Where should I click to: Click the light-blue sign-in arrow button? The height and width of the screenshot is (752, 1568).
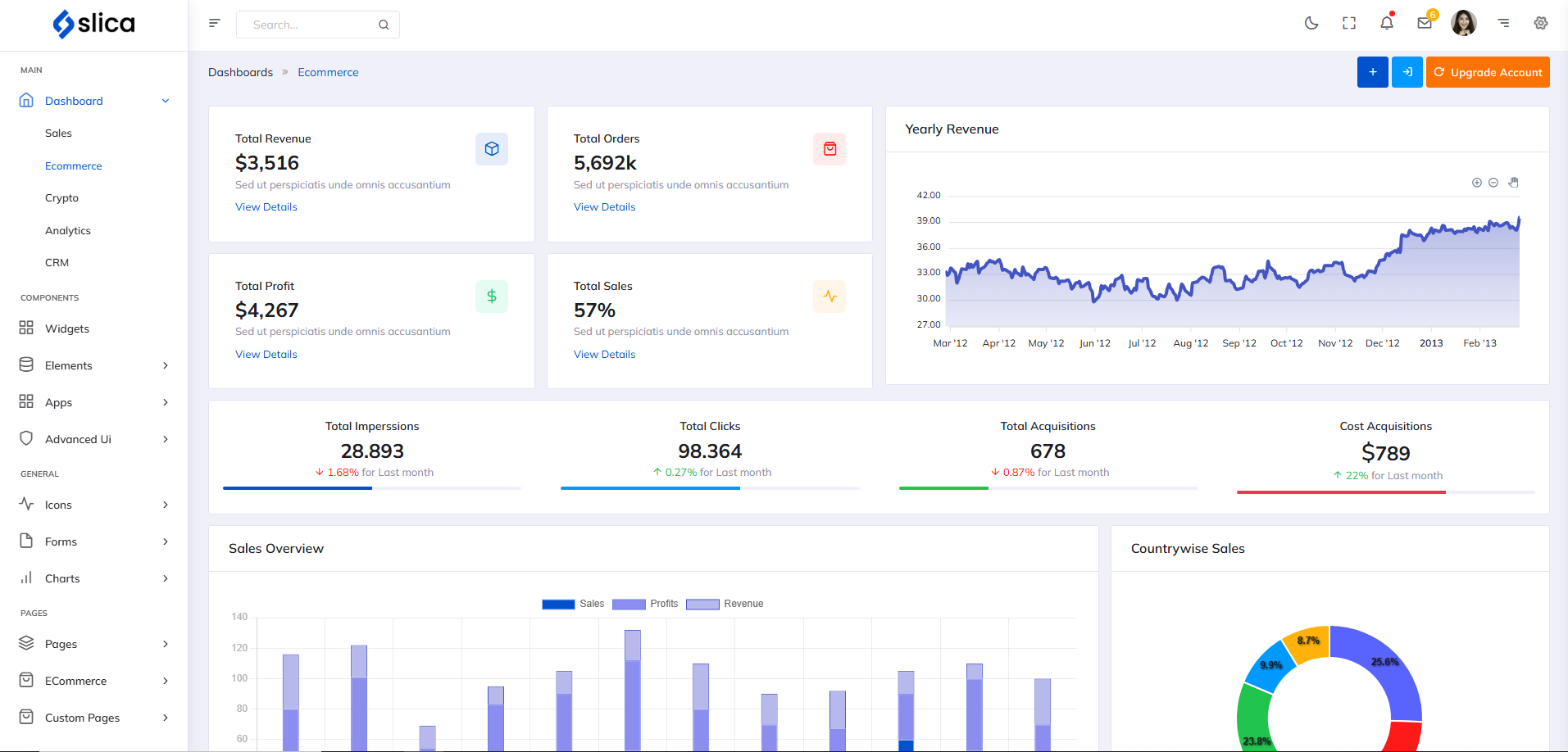[1407, 72]
